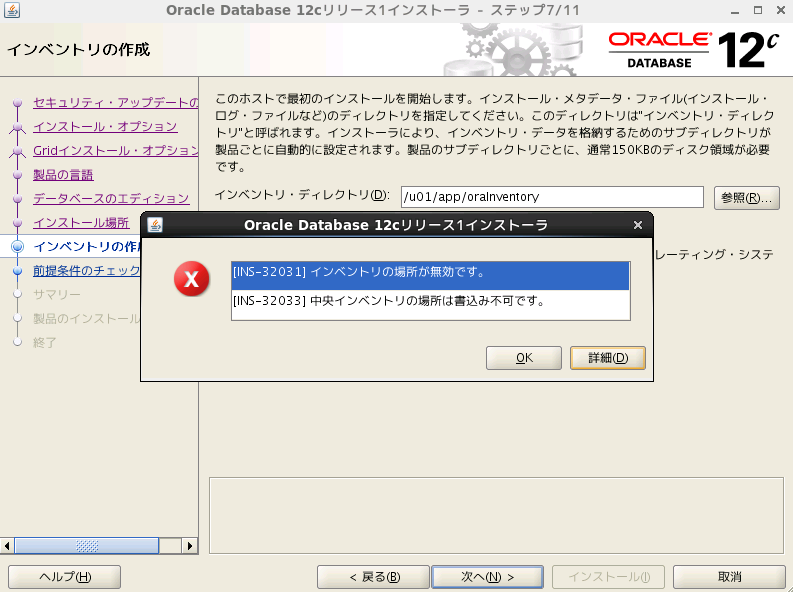Click the < 戻る(B) back button
Viewport: 793px width, 592px height.
[373, 577]
